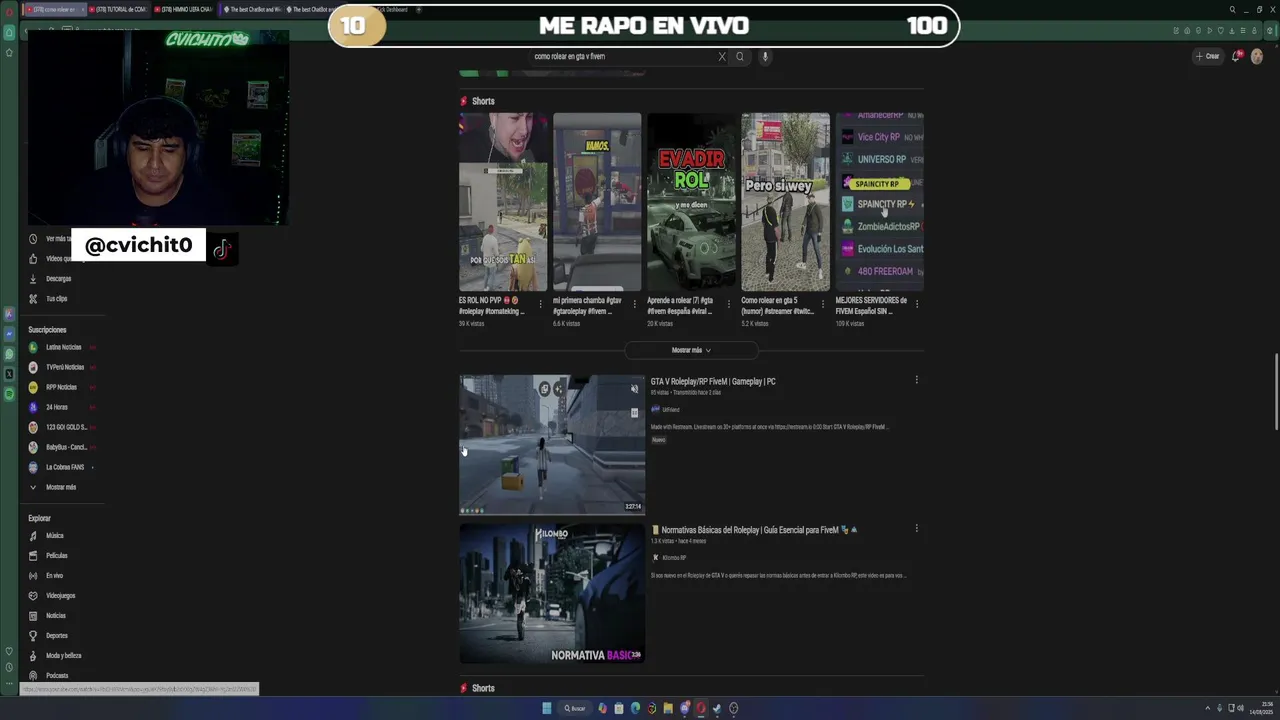Open the system tray hidden icons chevron

coord(1207,708)
